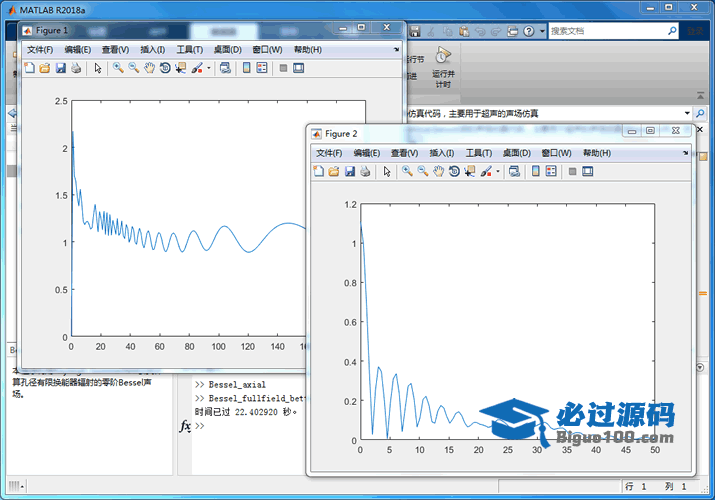Open 工具(T) menu in Figure 2

pyautogui.click(x=479, y=153)
